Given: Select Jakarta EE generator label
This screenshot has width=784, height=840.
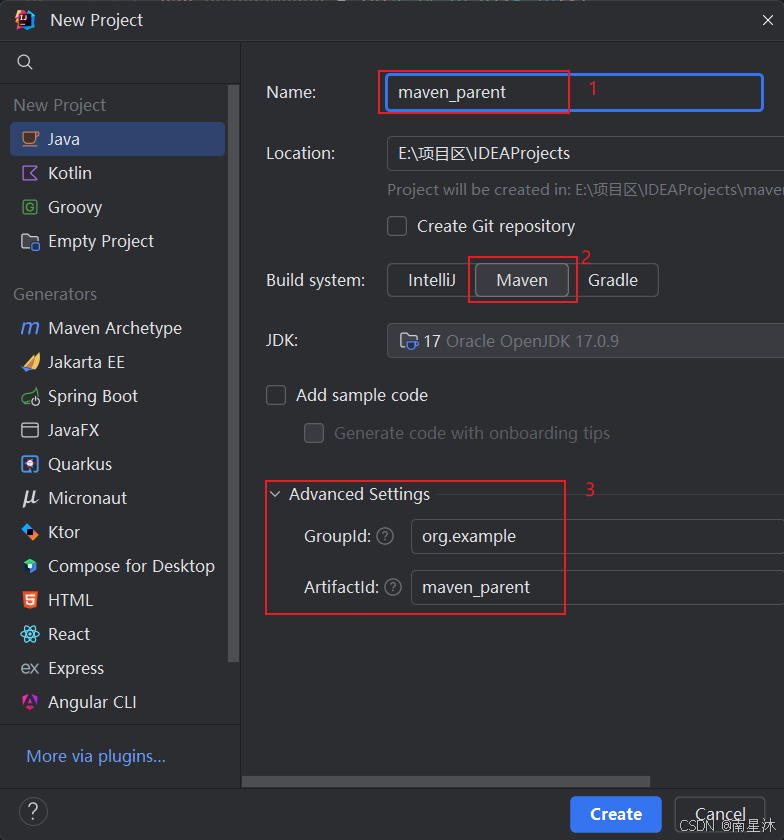Looking at the screenshot, I should coord(86,362).
